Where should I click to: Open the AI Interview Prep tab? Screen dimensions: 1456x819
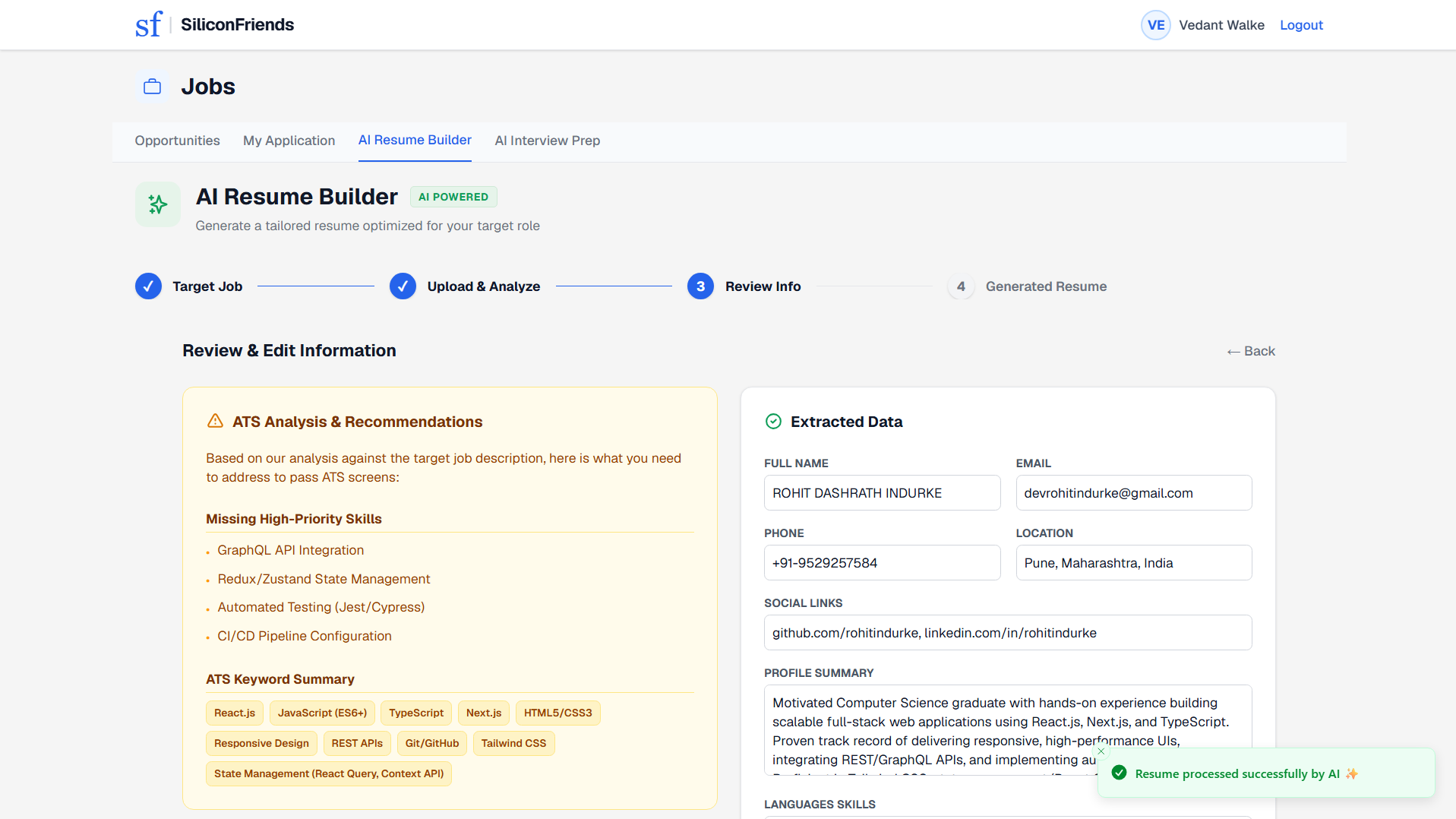[547, 141]
